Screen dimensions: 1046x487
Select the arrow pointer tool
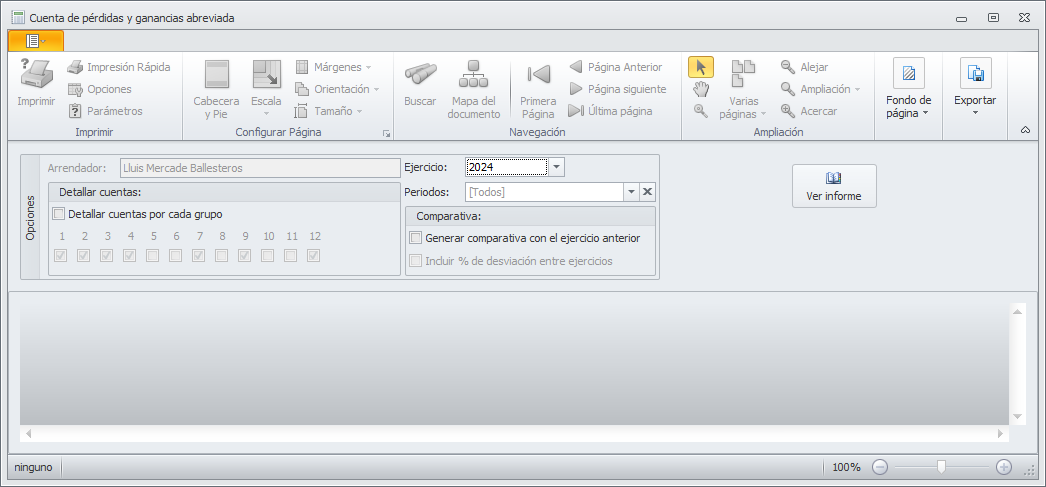(x=700, y=67)
